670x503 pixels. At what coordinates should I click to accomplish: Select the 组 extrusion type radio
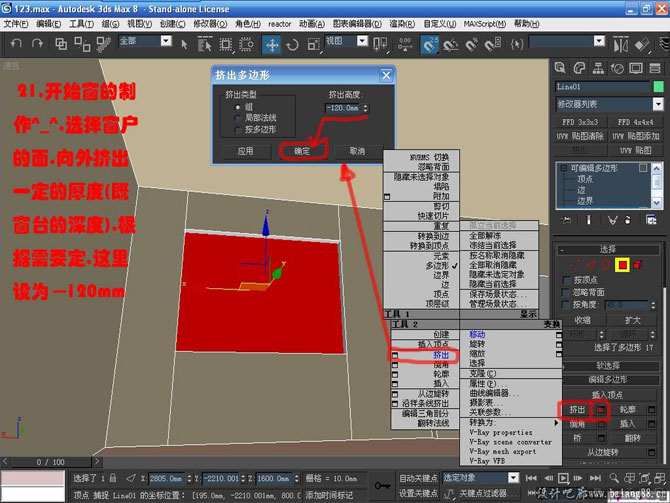pyautogui.click(x=238, y=107)
